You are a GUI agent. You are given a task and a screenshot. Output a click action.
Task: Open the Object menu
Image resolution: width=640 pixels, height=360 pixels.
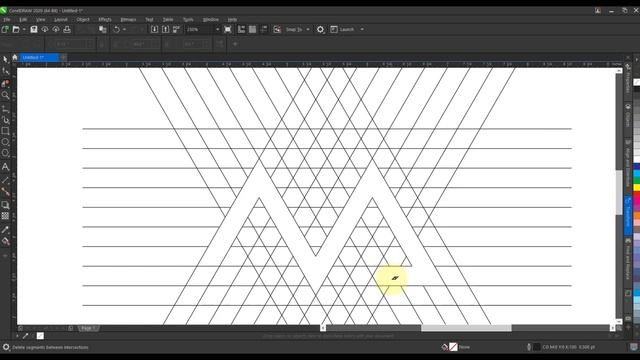[83, 20]
